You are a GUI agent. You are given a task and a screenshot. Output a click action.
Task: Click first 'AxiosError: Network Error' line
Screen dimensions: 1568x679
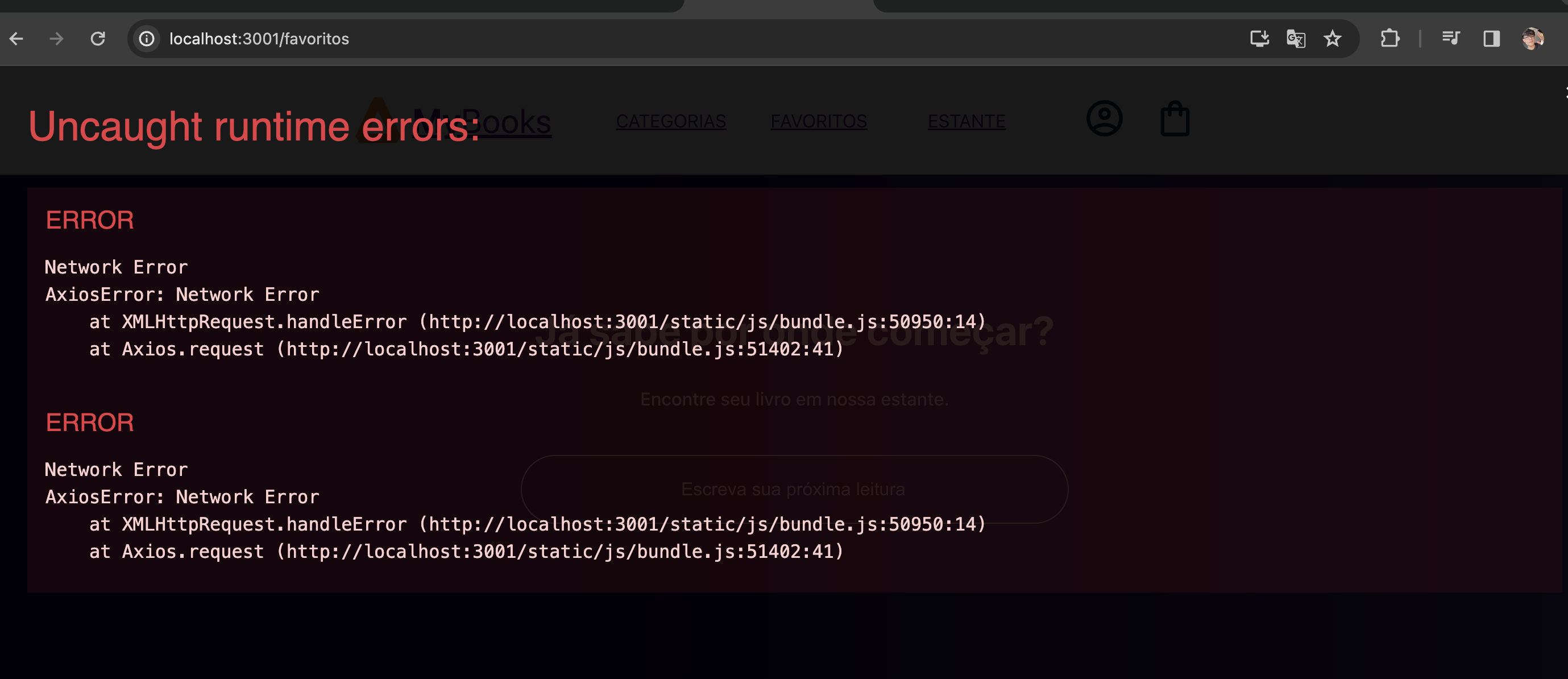pyautogui.click(x=182, y=295)
